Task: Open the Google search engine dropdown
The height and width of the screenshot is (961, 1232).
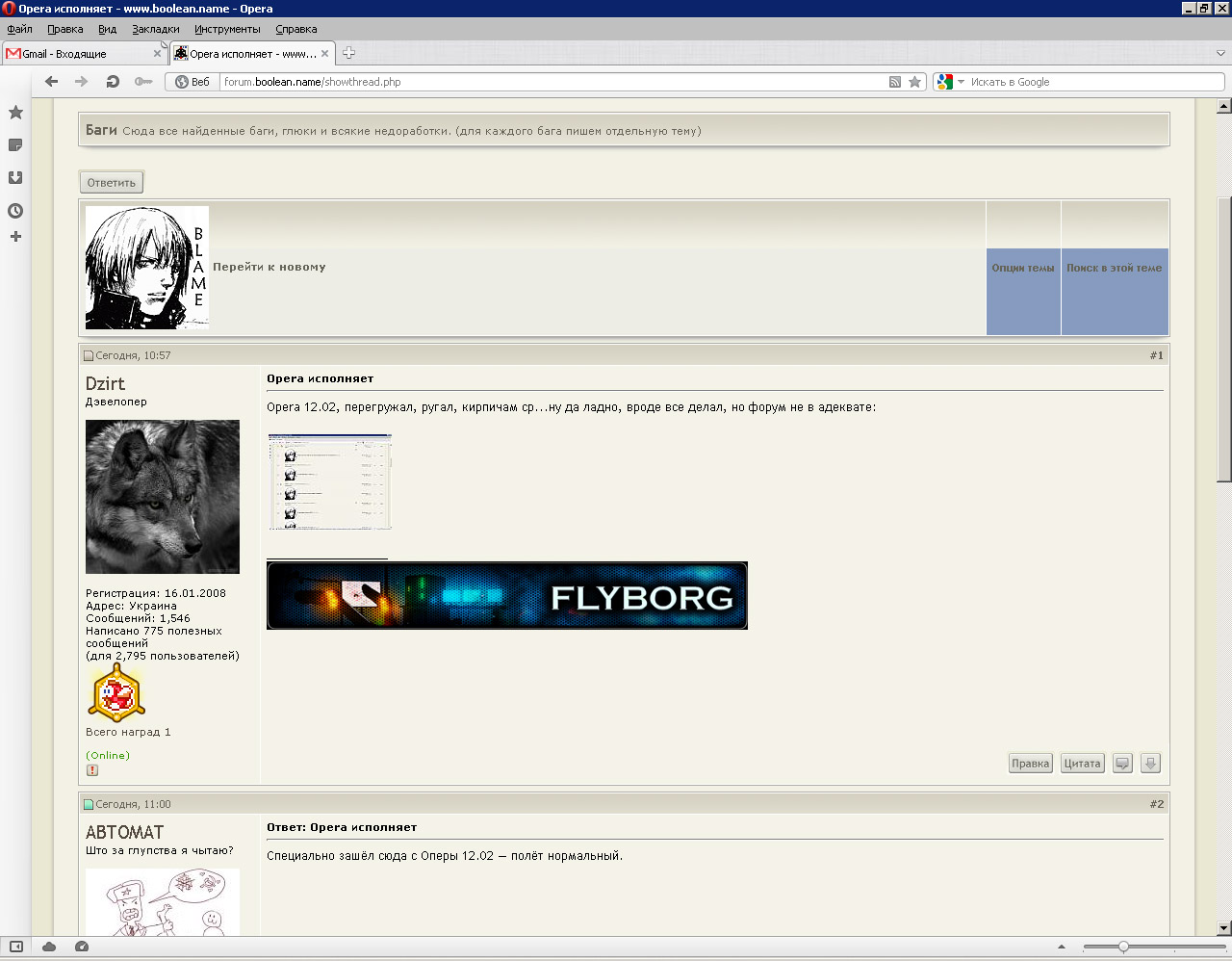Action: click(x=950, y=82)
